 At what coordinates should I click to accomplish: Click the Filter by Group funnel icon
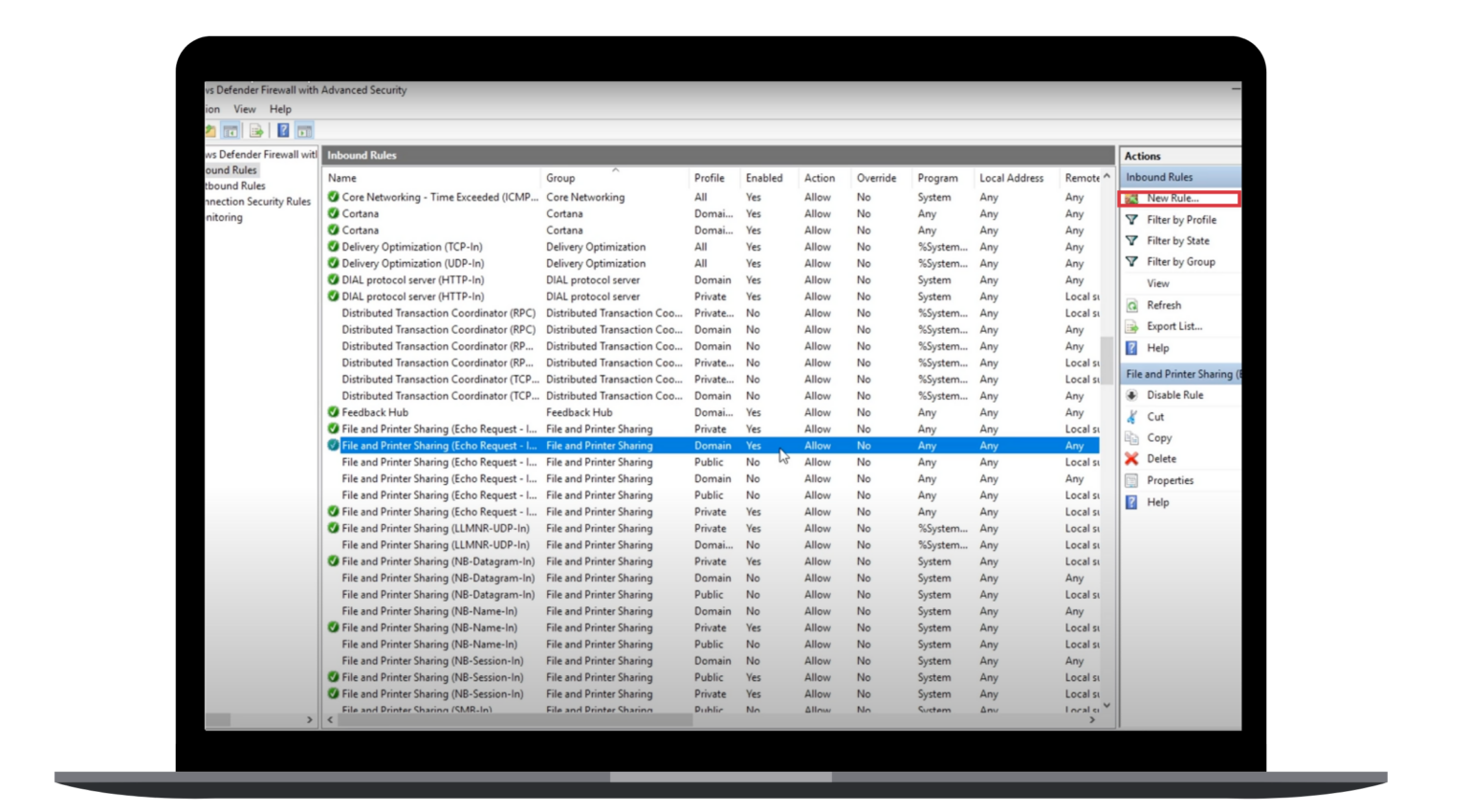1133,261
